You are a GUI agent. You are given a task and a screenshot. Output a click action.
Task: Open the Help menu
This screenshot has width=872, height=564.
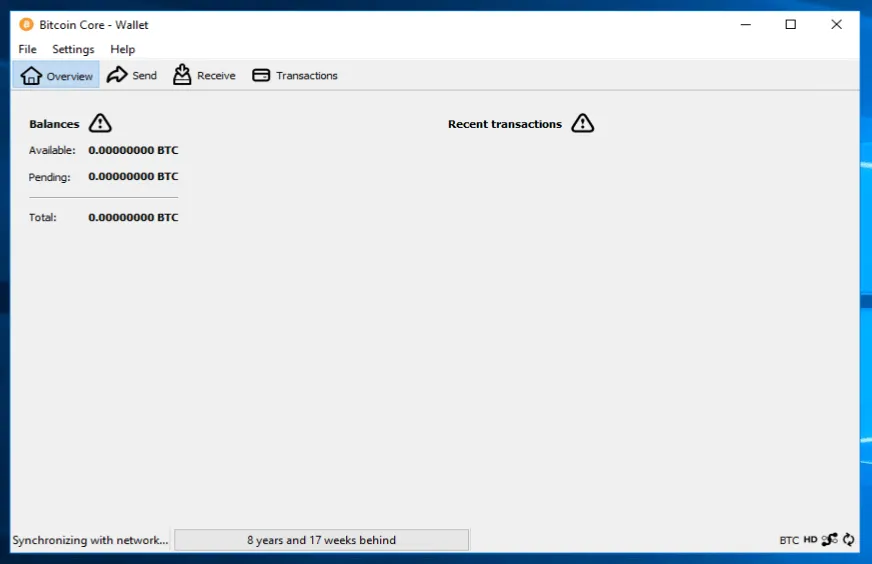click(122, 49)
